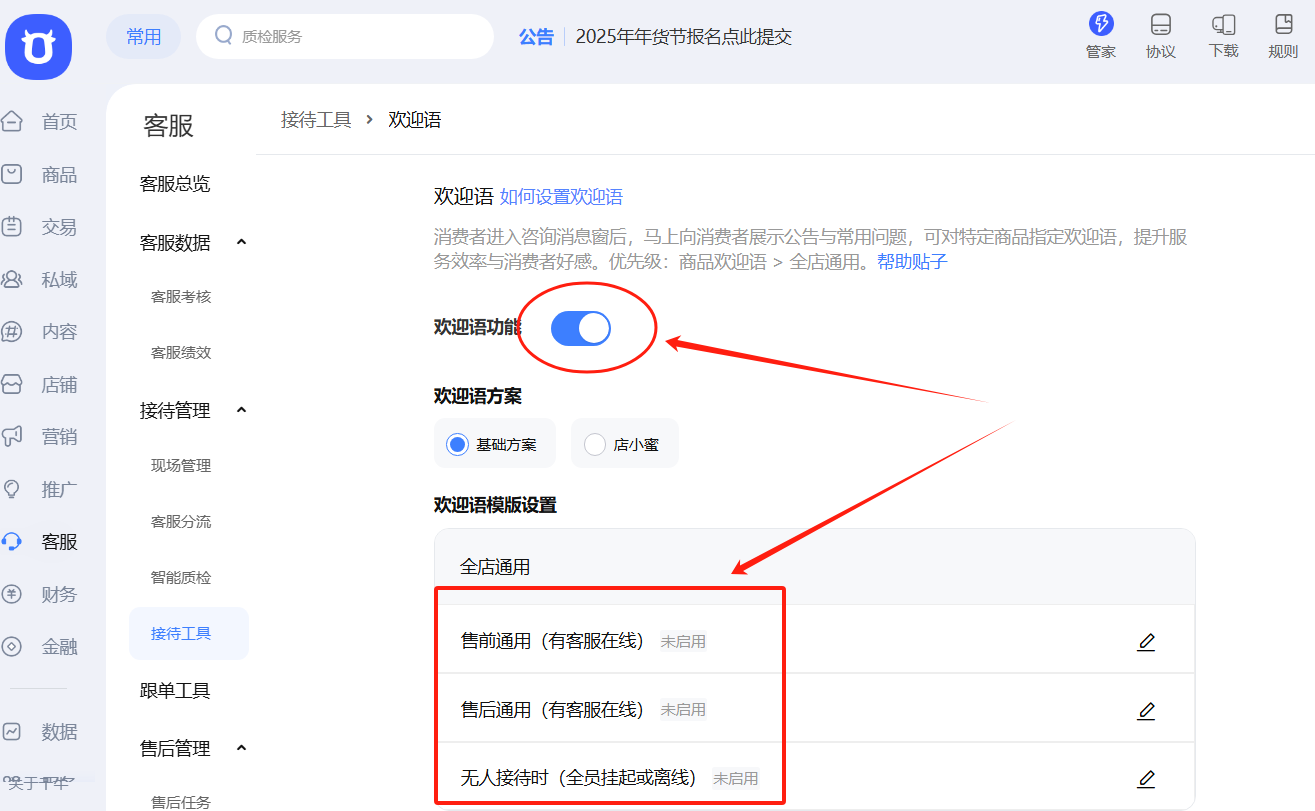Click the 欢迎语 breadcrumb text
This screenshot has width=1315, height=811.
click(415, 120)
